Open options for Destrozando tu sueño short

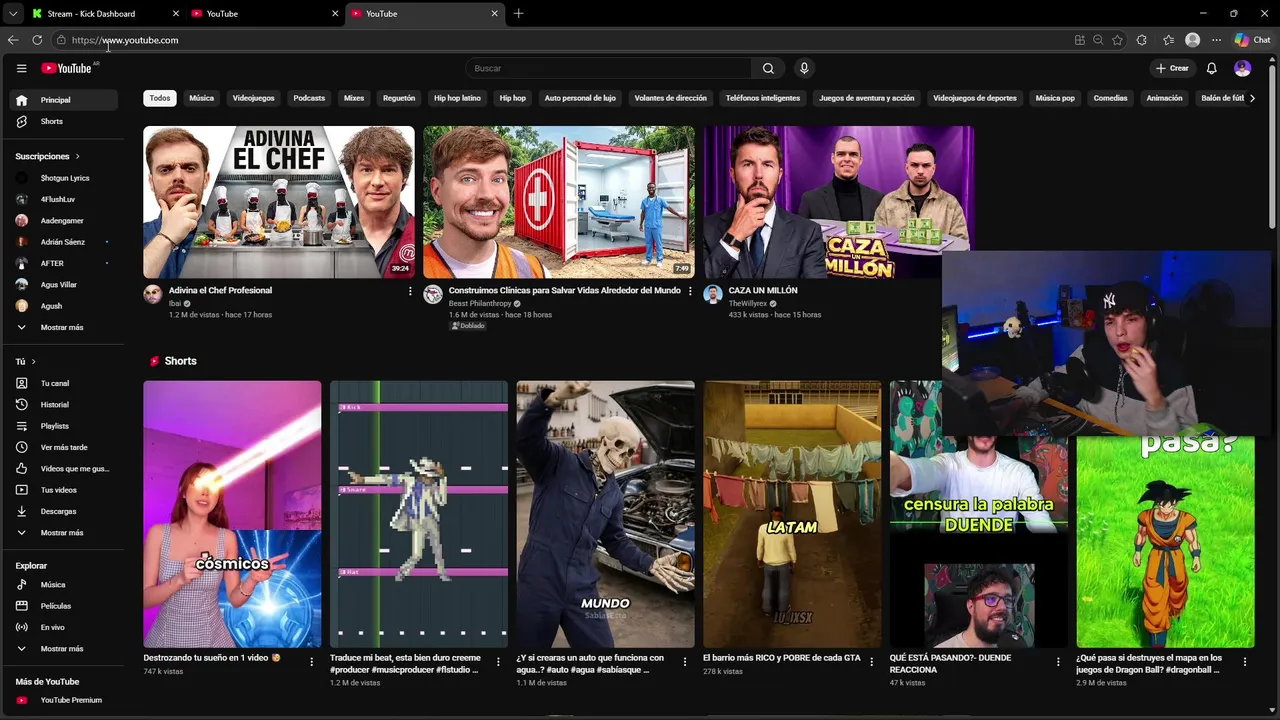(x=311, y=662)
